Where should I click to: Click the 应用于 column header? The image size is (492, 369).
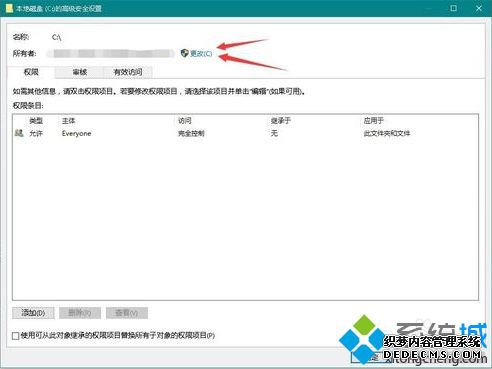[x=374, y=121]
